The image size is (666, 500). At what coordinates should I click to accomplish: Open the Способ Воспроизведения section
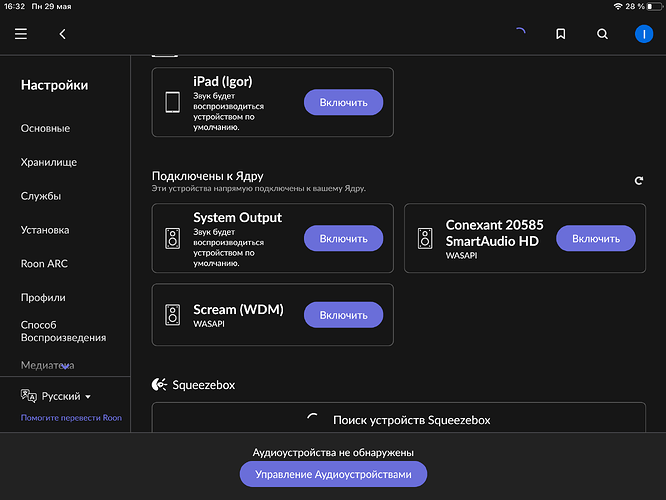63,331
